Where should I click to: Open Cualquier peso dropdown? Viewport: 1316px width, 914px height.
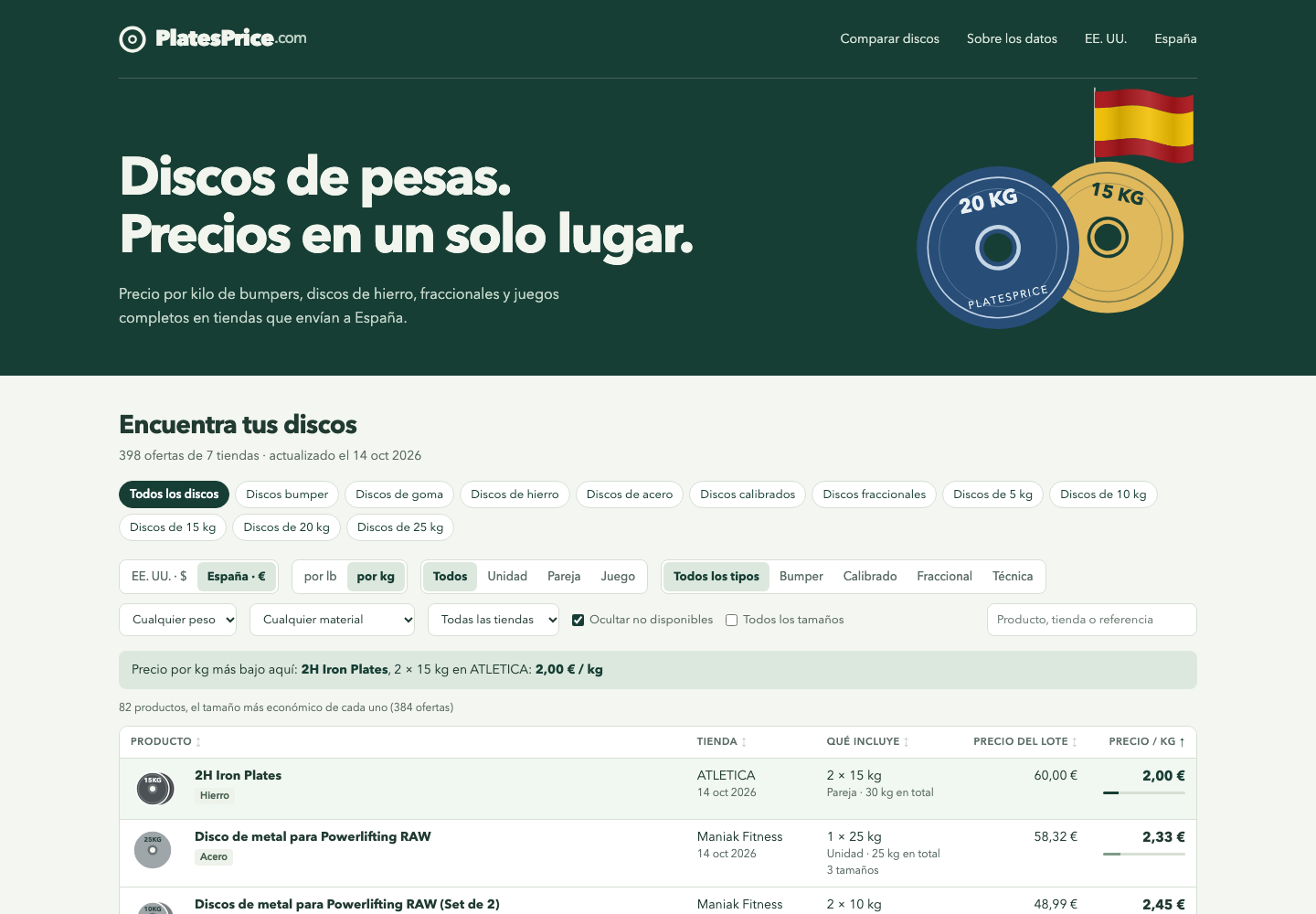click(177, 620)
